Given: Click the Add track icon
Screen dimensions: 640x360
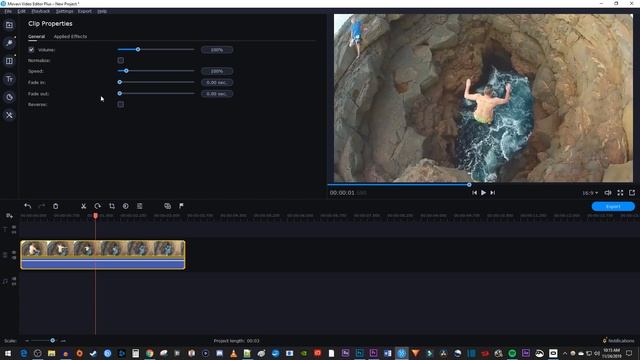Looking at the screenshot, I should tap(9, 216).
